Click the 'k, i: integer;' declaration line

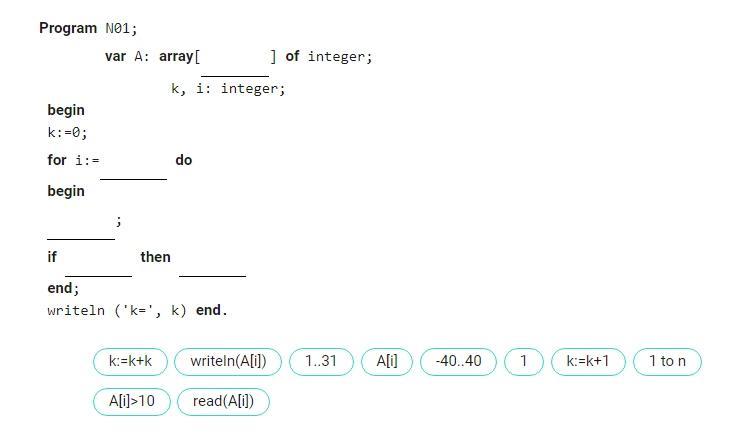[227, 89]
